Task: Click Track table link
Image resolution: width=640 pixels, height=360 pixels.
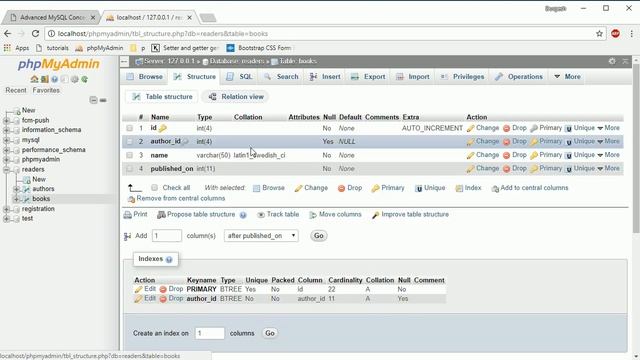Action: tap(278, 214)
